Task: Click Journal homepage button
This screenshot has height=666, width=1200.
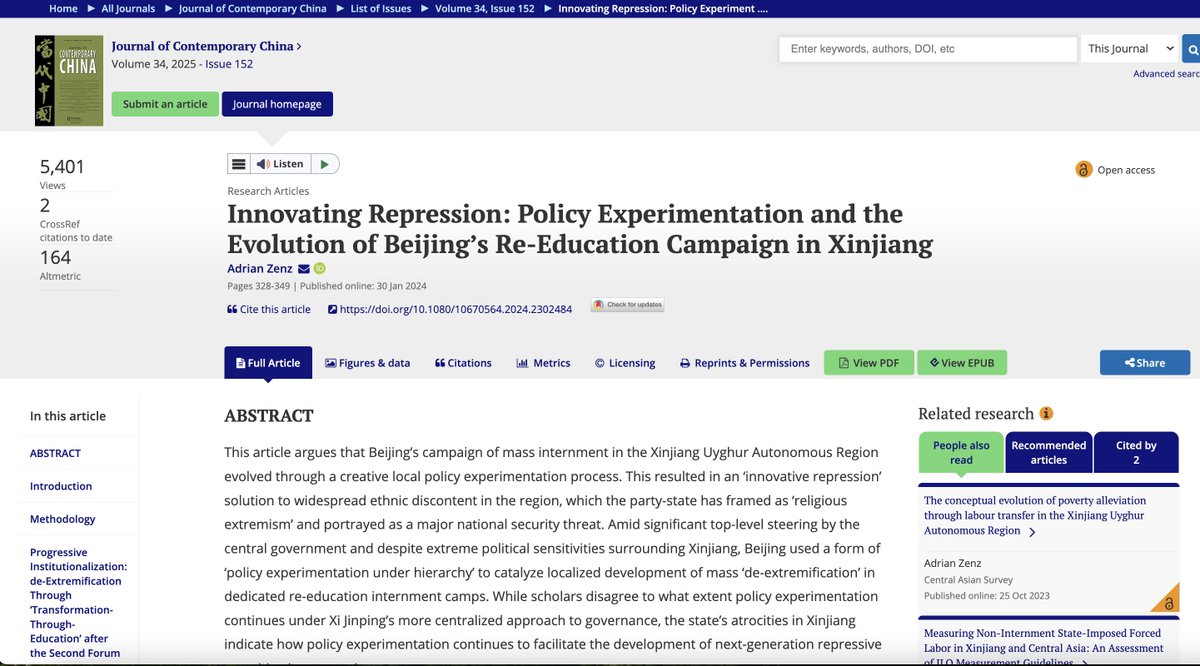Action: 277,104
